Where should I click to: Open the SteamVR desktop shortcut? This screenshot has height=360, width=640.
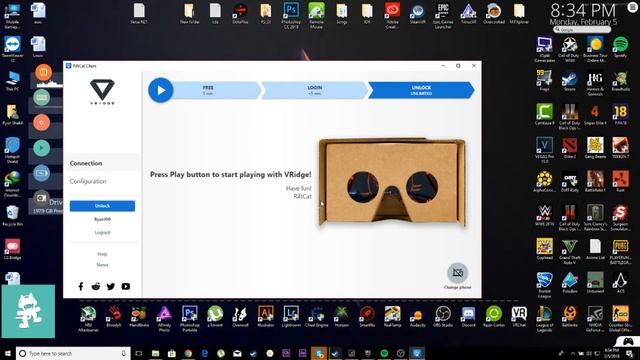click(418, 13)
